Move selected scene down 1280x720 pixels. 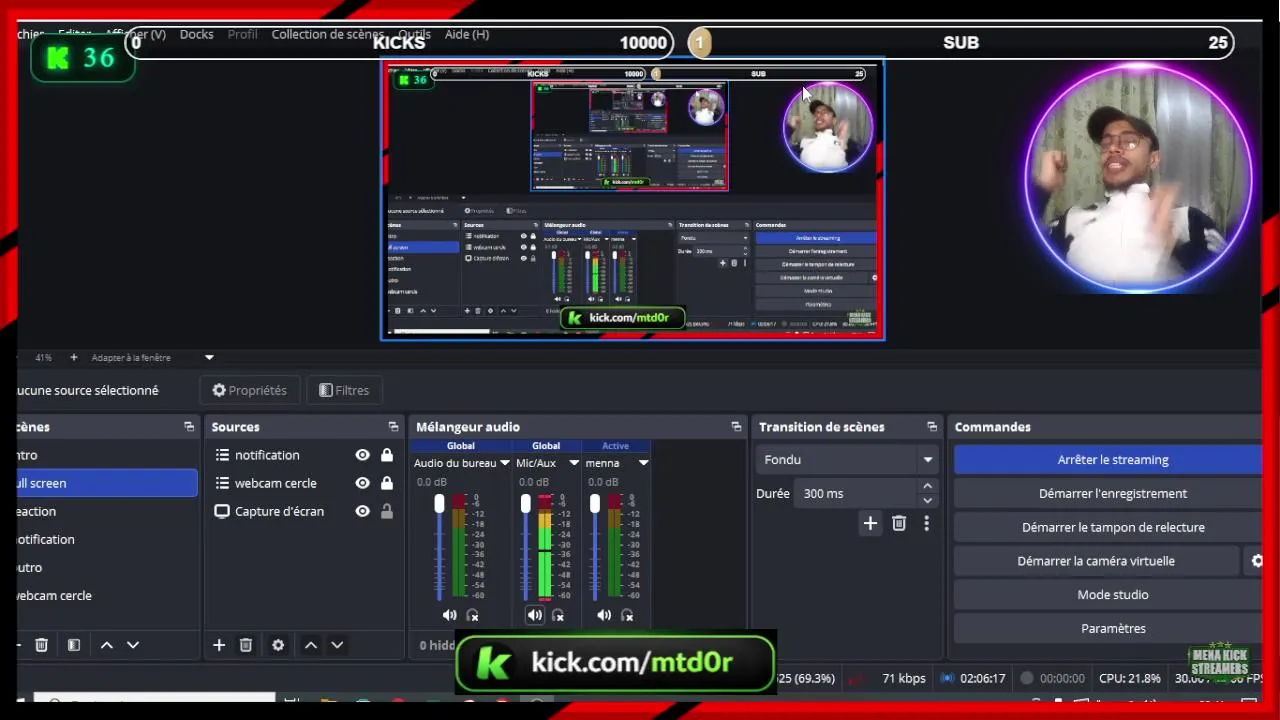[133, 645]
